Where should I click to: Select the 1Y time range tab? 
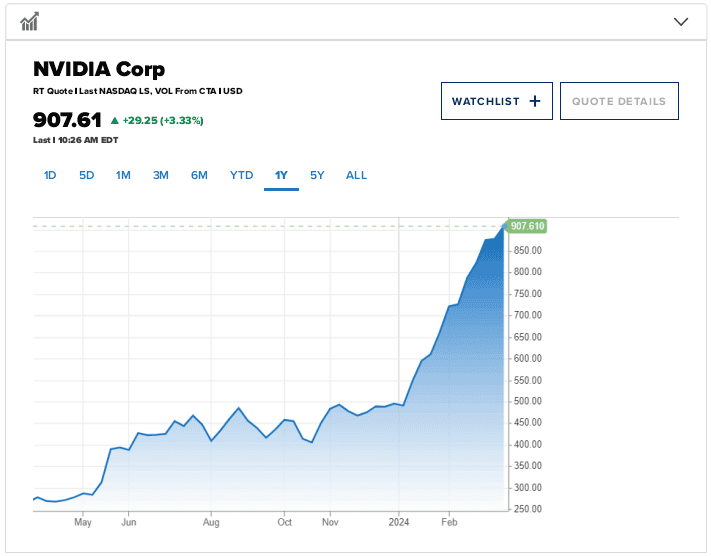tap(281, 176)
